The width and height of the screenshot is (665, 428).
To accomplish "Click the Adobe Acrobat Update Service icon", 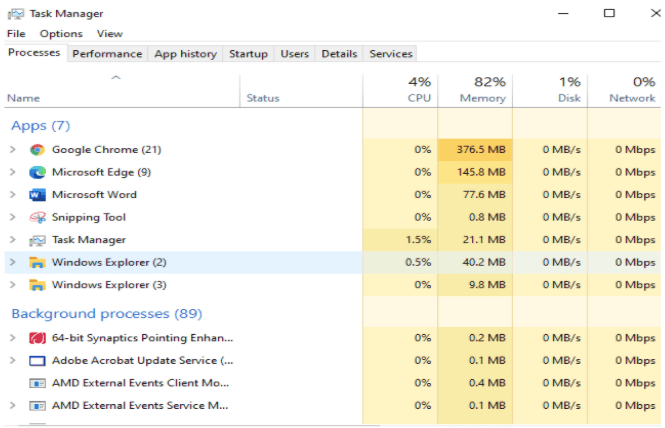I will [37, 361].
